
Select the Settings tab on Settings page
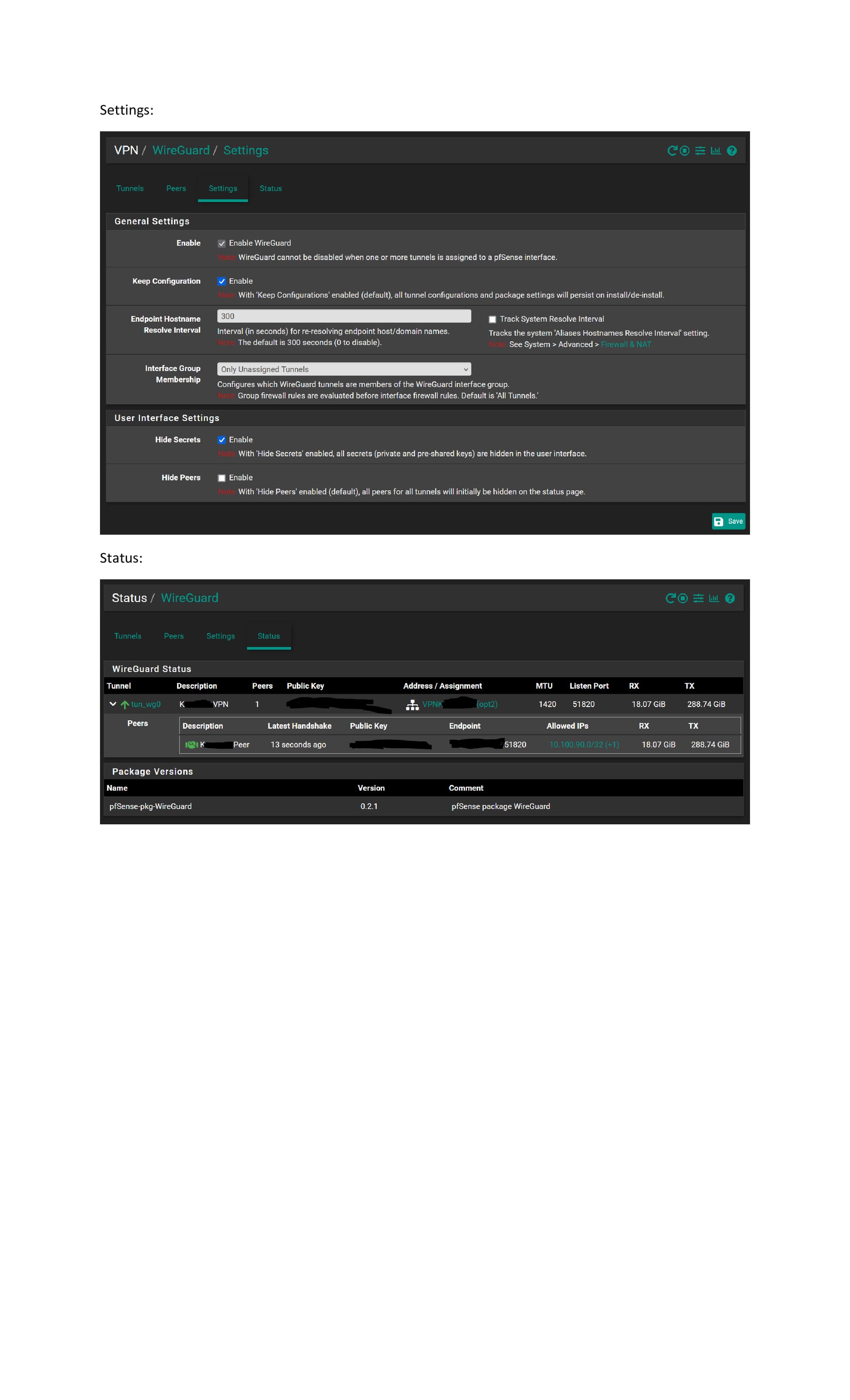click(223, 189)
